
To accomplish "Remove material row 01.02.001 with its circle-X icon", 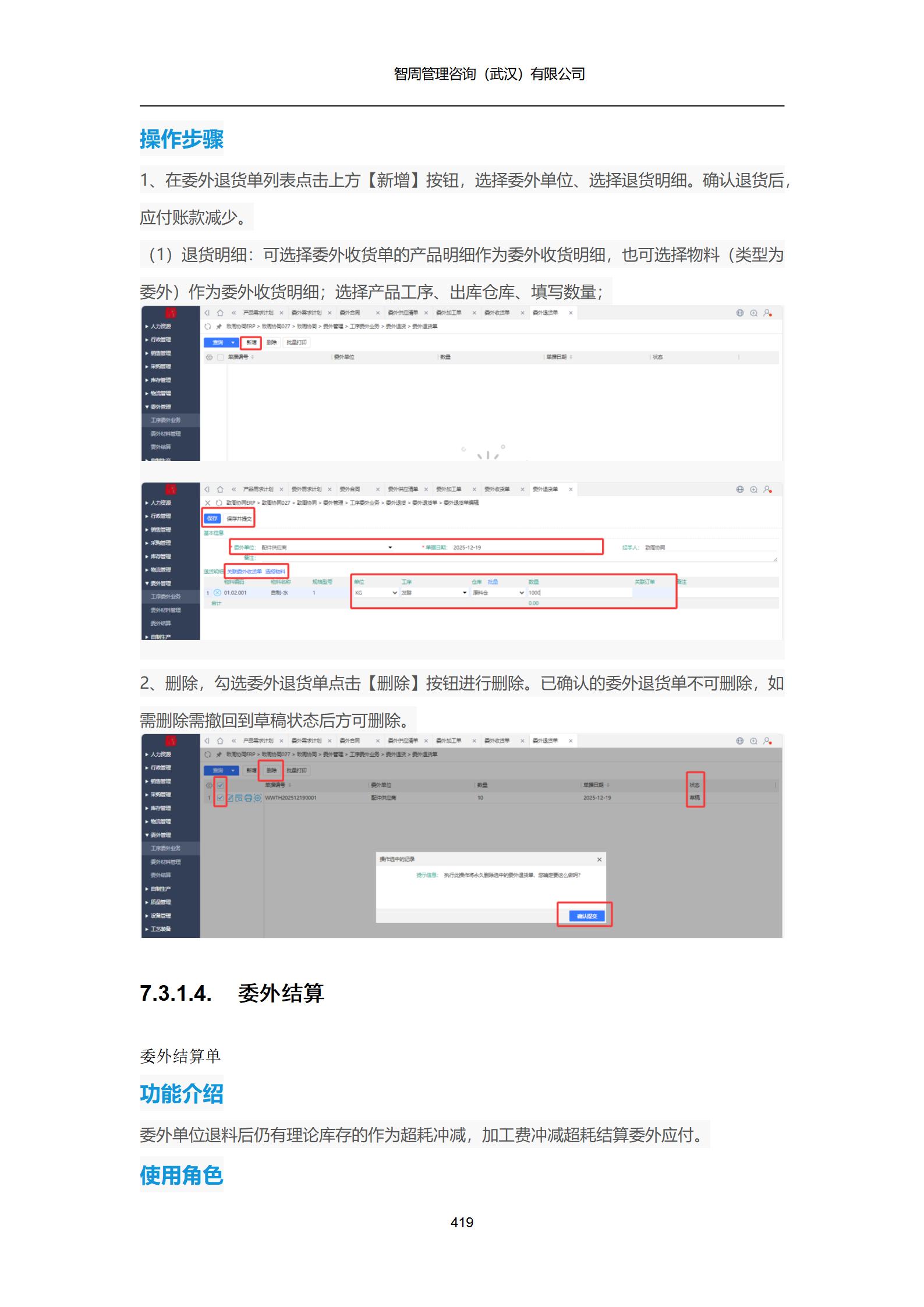I will pos(217,593).
